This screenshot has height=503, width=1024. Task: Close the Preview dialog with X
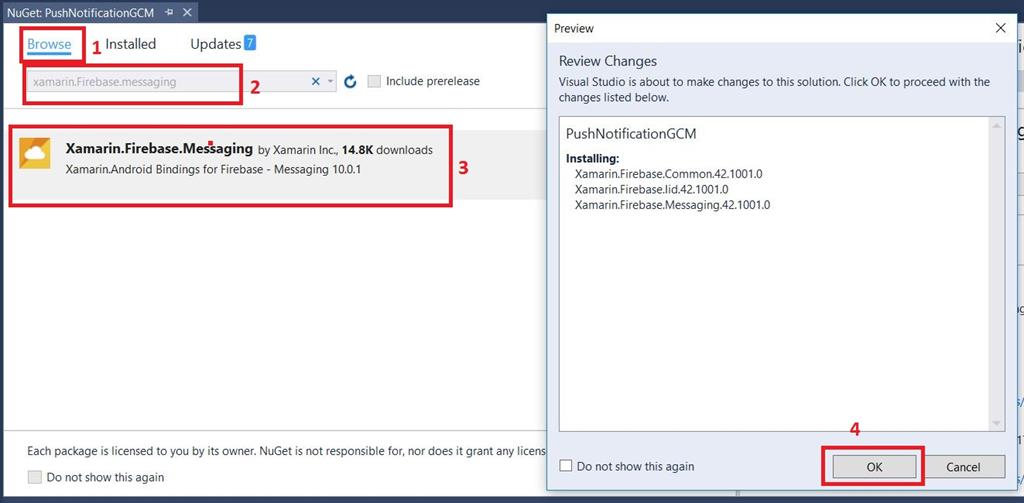tap(1001, 28)
